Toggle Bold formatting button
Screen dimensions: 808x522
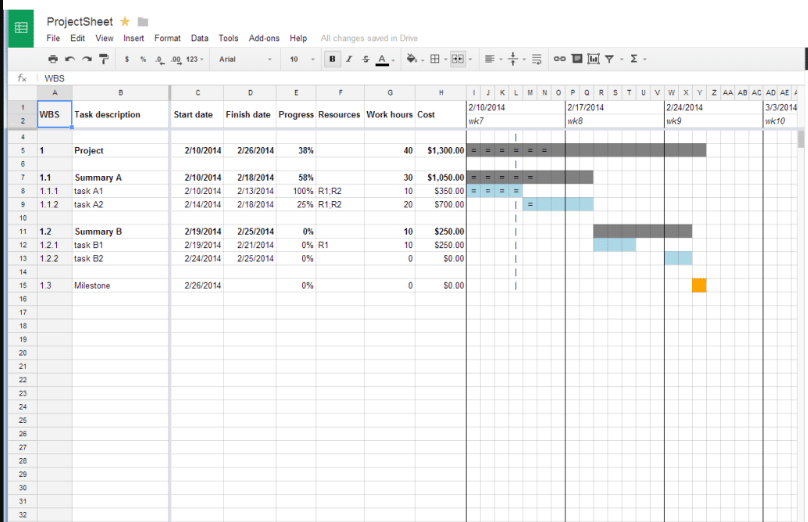(332, 59)
